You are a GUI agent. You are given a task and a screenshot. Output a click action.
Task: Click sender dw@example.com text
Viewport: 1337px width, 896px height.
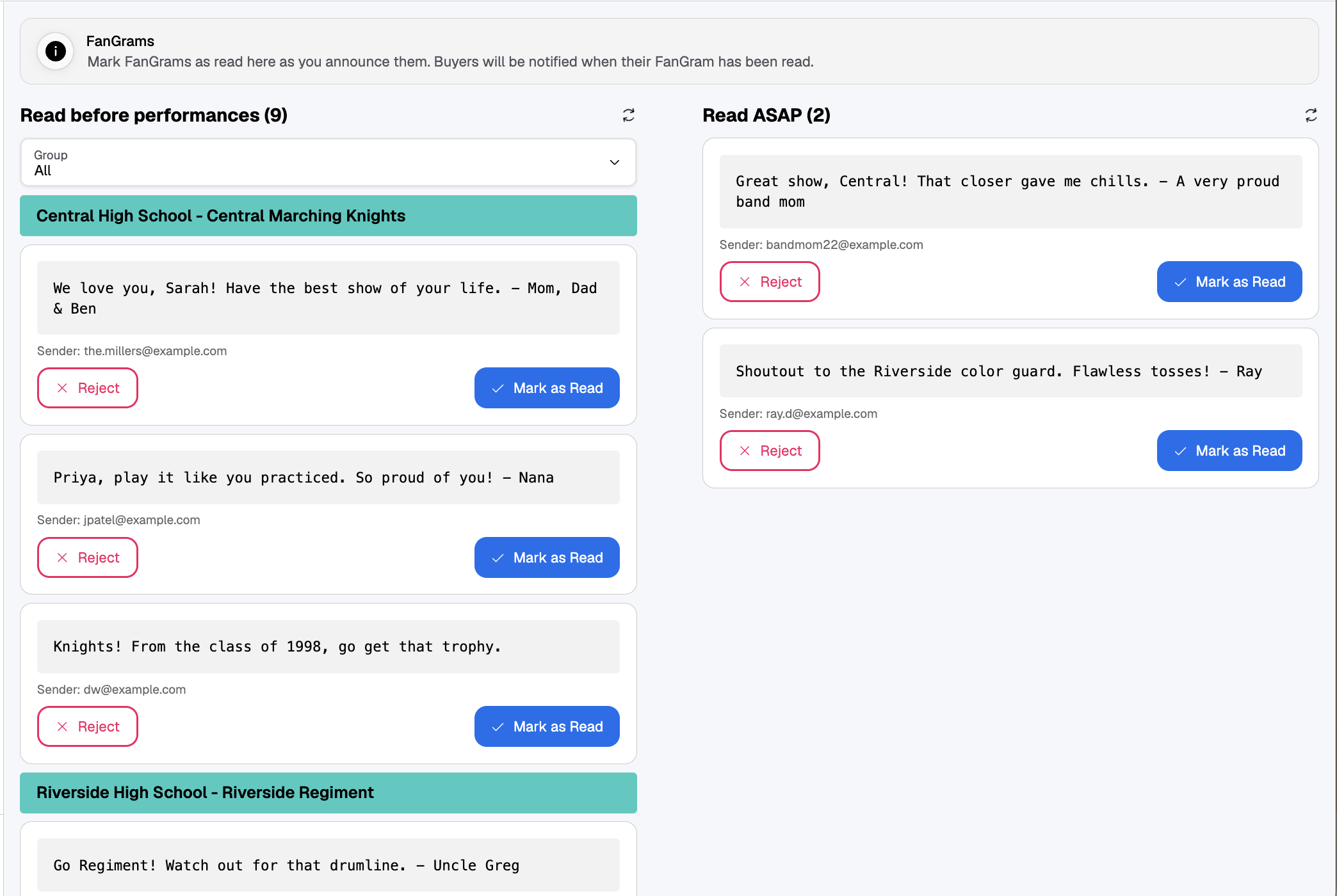(x=134, y=689)
